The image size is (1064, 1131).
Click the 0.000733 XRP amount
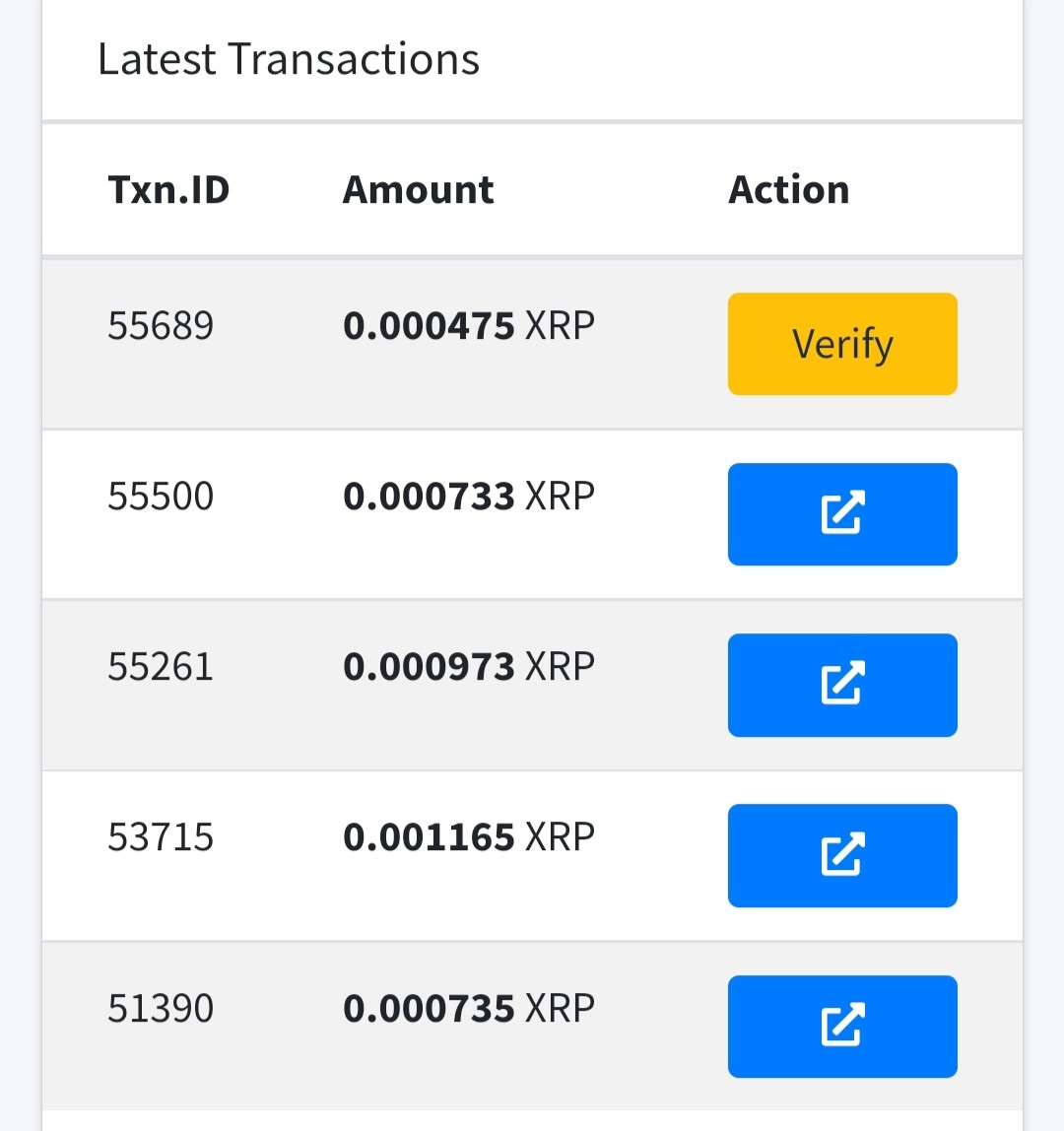[469, 497]
